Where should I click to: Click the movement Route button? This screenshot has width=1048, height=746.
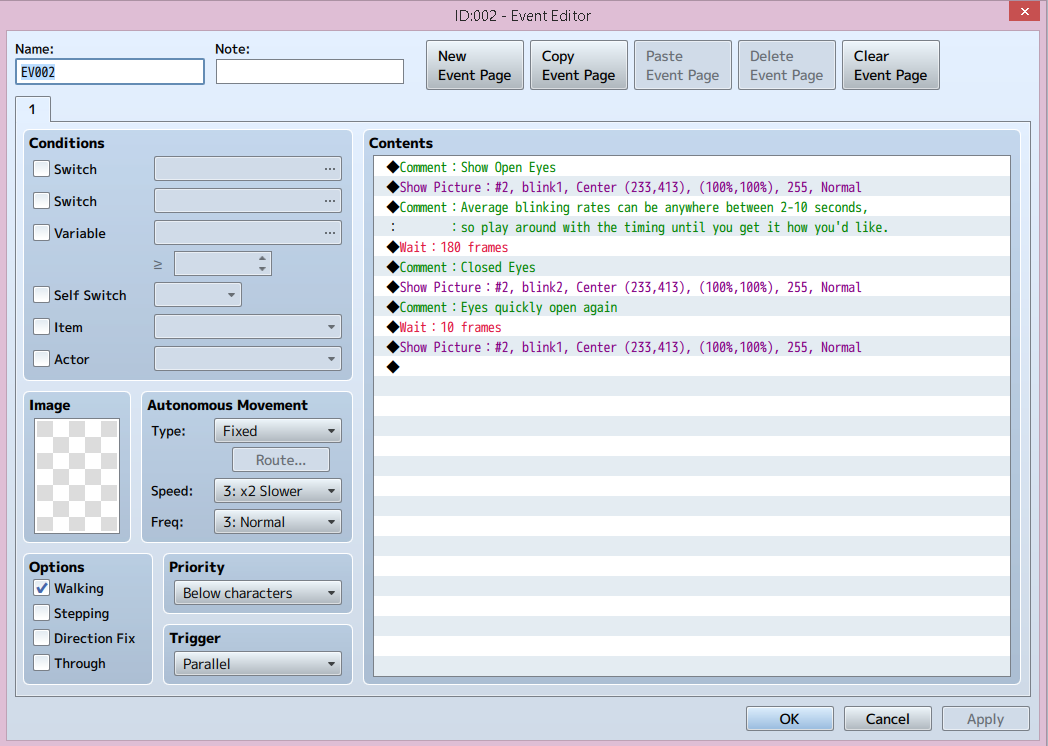tap(281, 460)
